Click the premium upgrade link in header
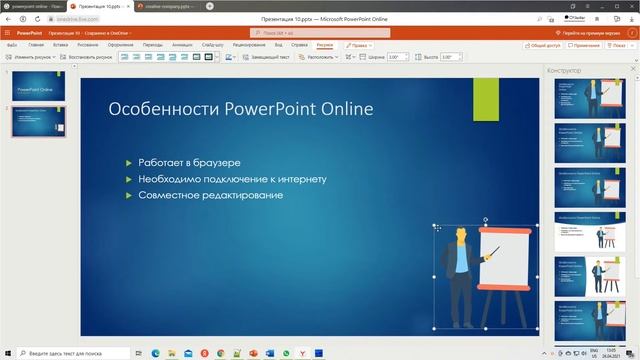Image resolution: width=640 pixels, height=360 pixels. point(588,33)
